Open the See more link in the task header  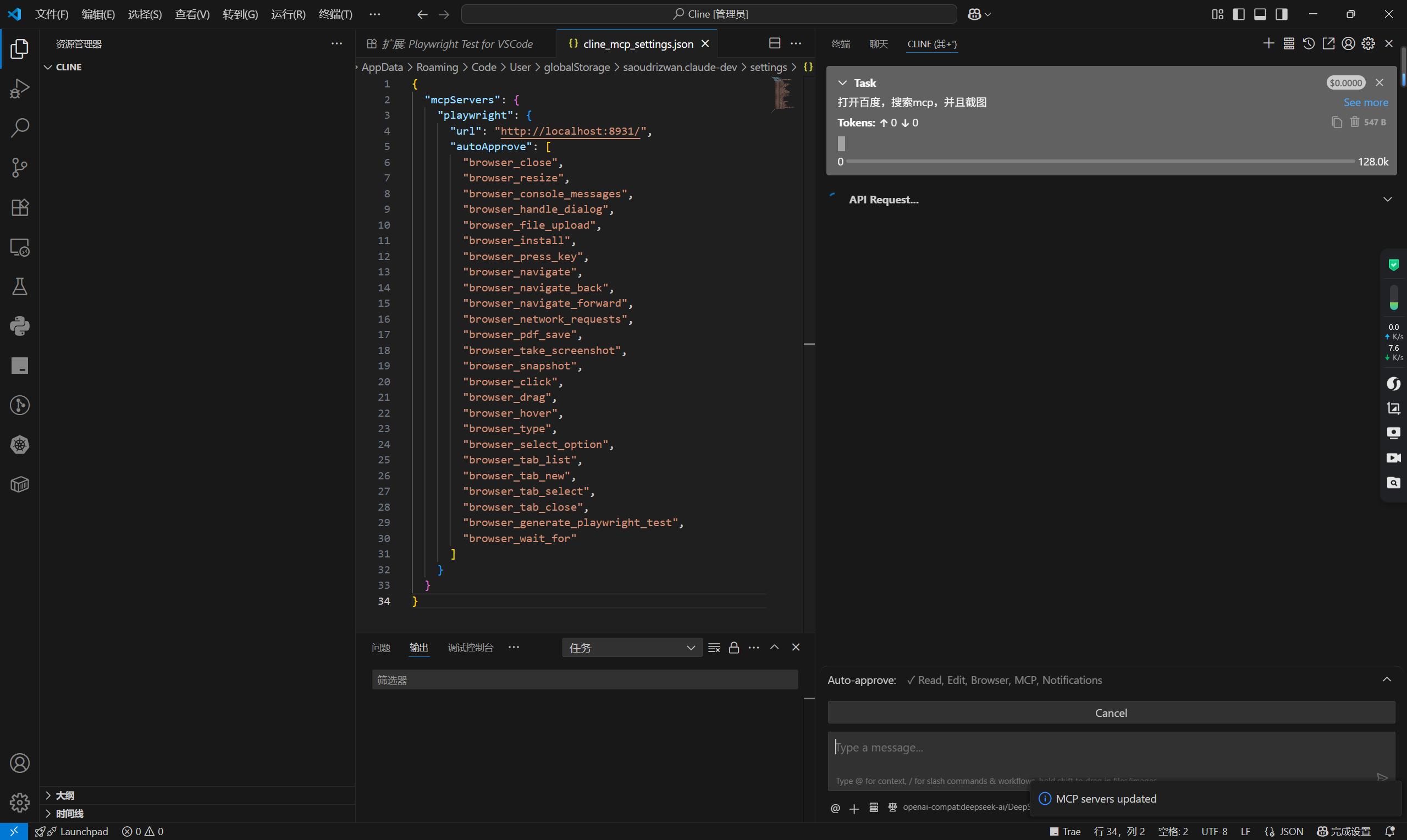[x=1366, y=102]
